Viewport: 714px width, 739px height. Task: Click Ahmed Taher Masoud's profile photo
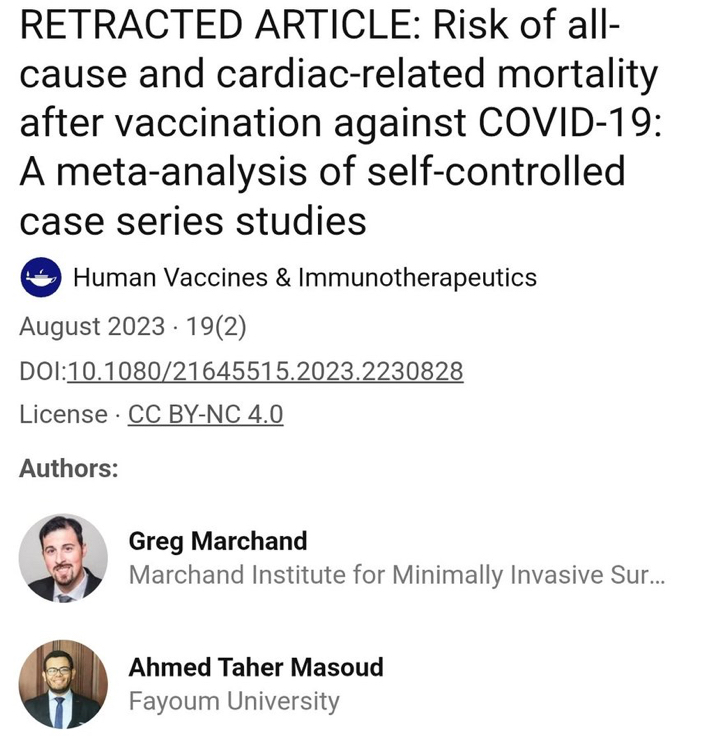tap(63, 683)
